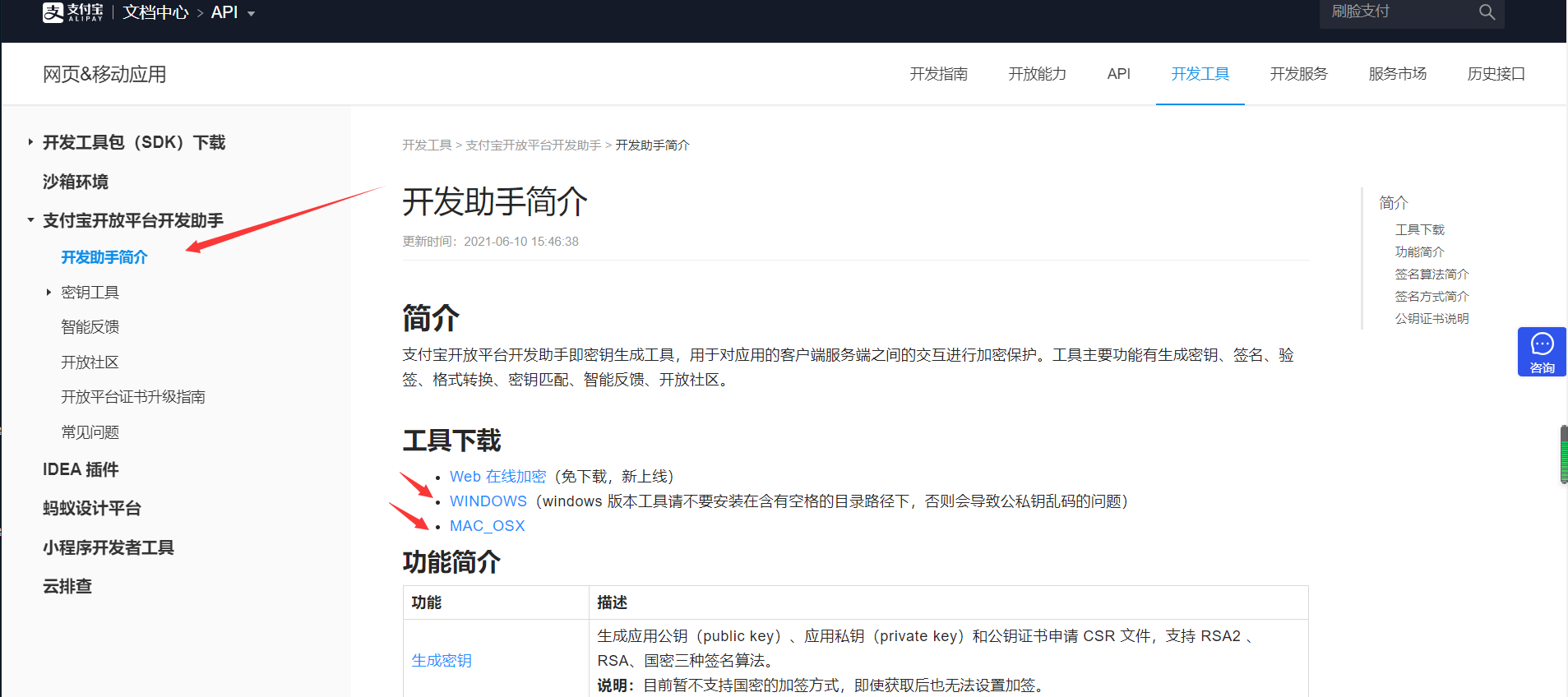Click 支付宝开放平台开发助手 breadcrumb link

click(534, 145)
